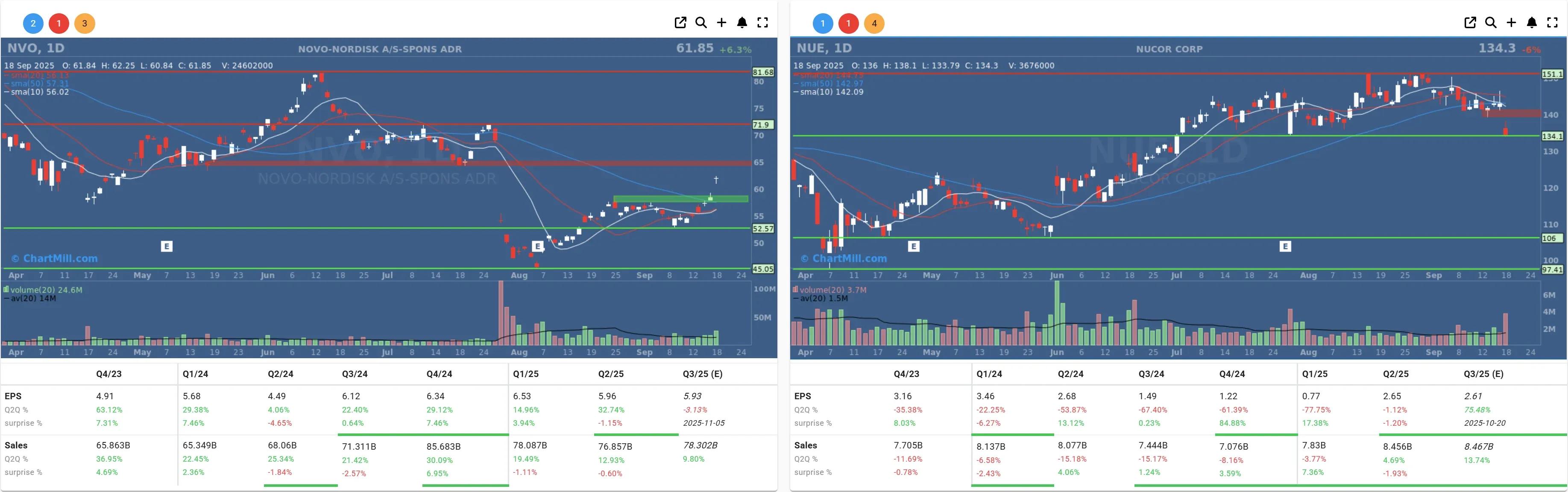Click NOVO-NORDISK A/S-SPONS ADR chart title
The height and width of the screenshot is (492, 1568).
(x=380, y=49)
